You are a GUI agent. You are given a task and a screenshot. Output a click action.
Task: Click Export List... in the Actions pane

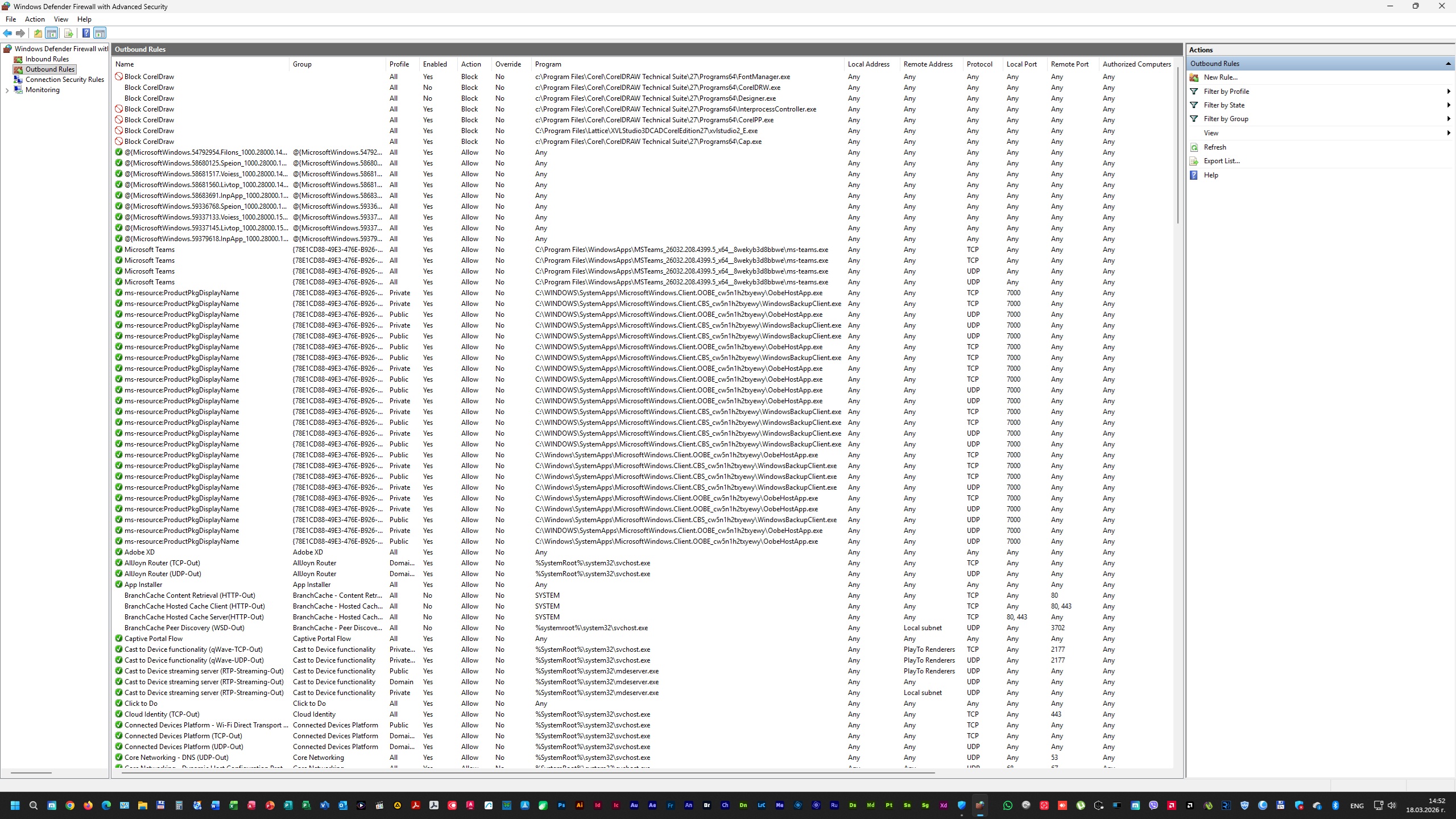click(1222, 161)
